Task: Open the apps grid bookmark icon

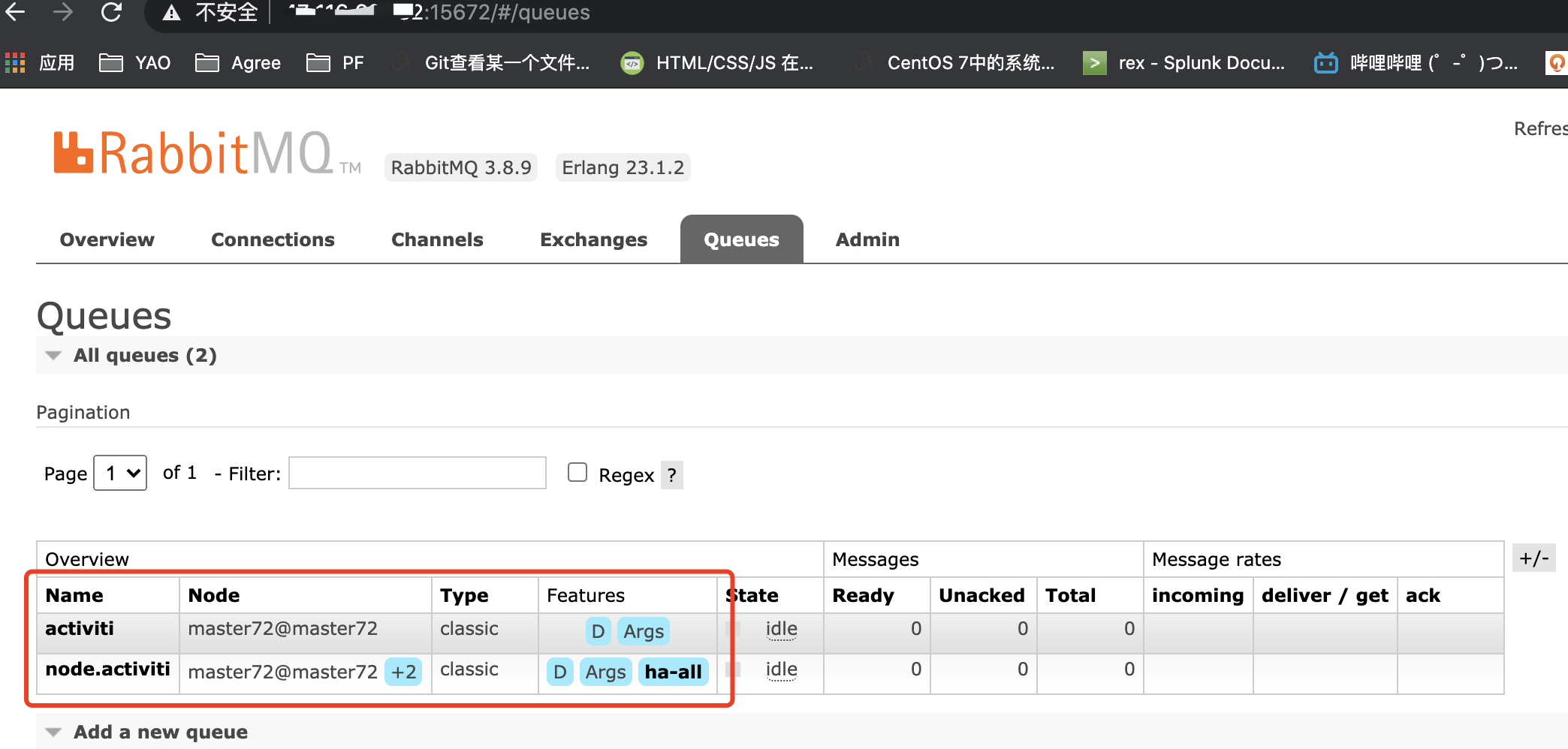Action: click(x=15, y=62)
